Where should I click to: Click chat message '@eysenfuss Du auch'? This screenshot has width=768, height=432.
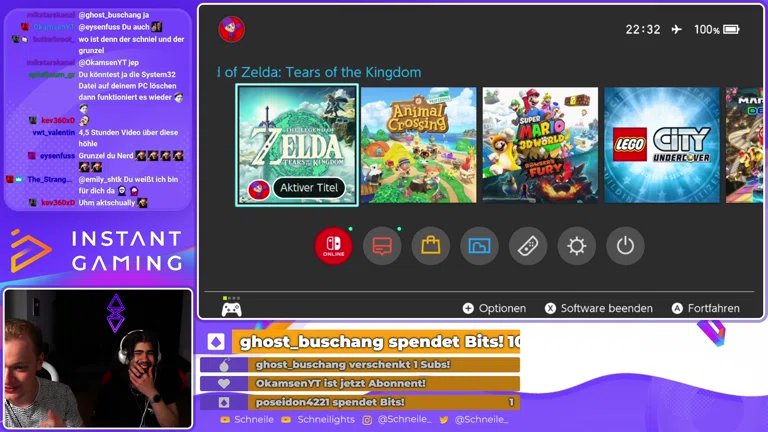114,27
